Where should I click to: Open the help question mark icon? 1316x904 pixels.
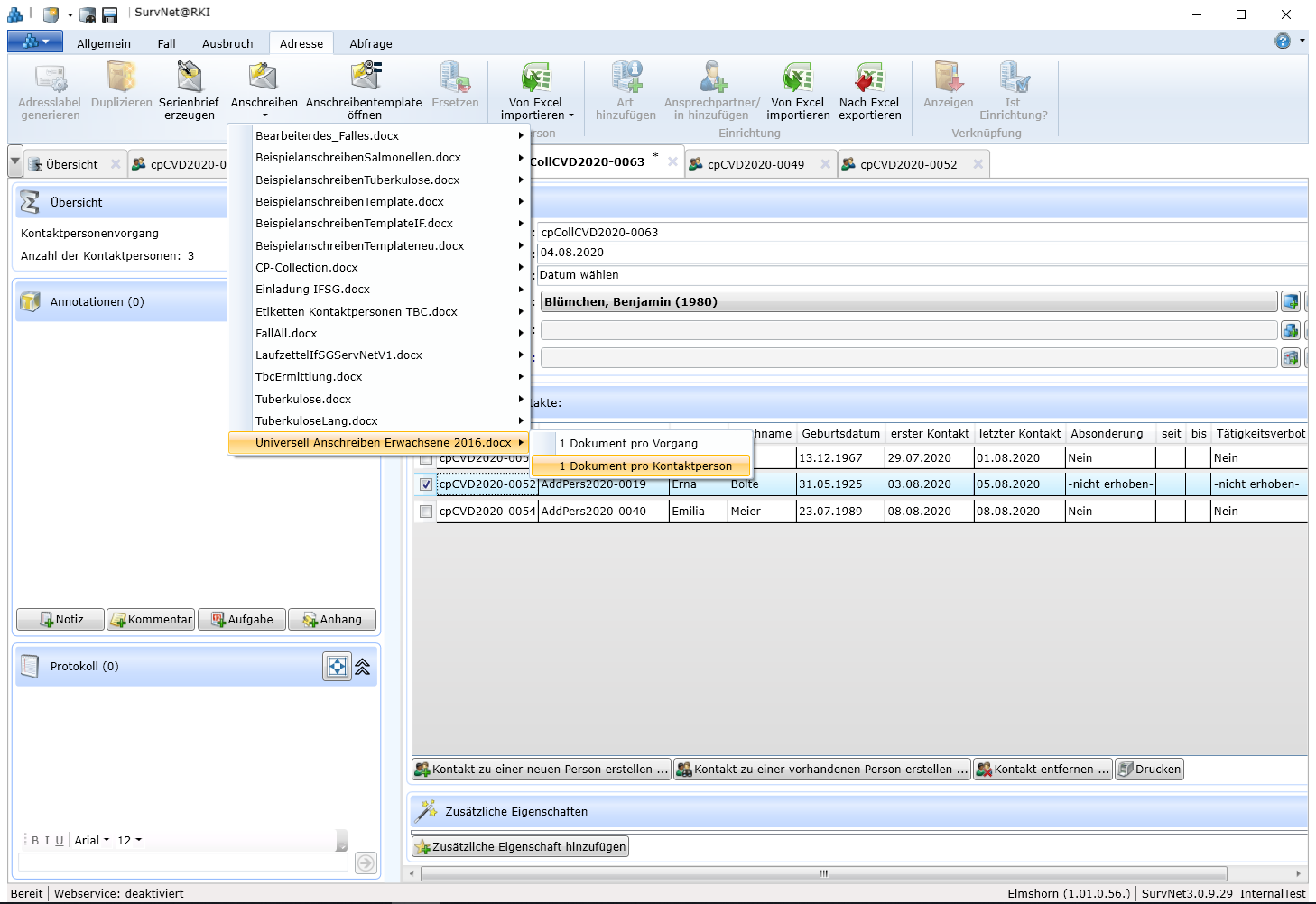1282,41
